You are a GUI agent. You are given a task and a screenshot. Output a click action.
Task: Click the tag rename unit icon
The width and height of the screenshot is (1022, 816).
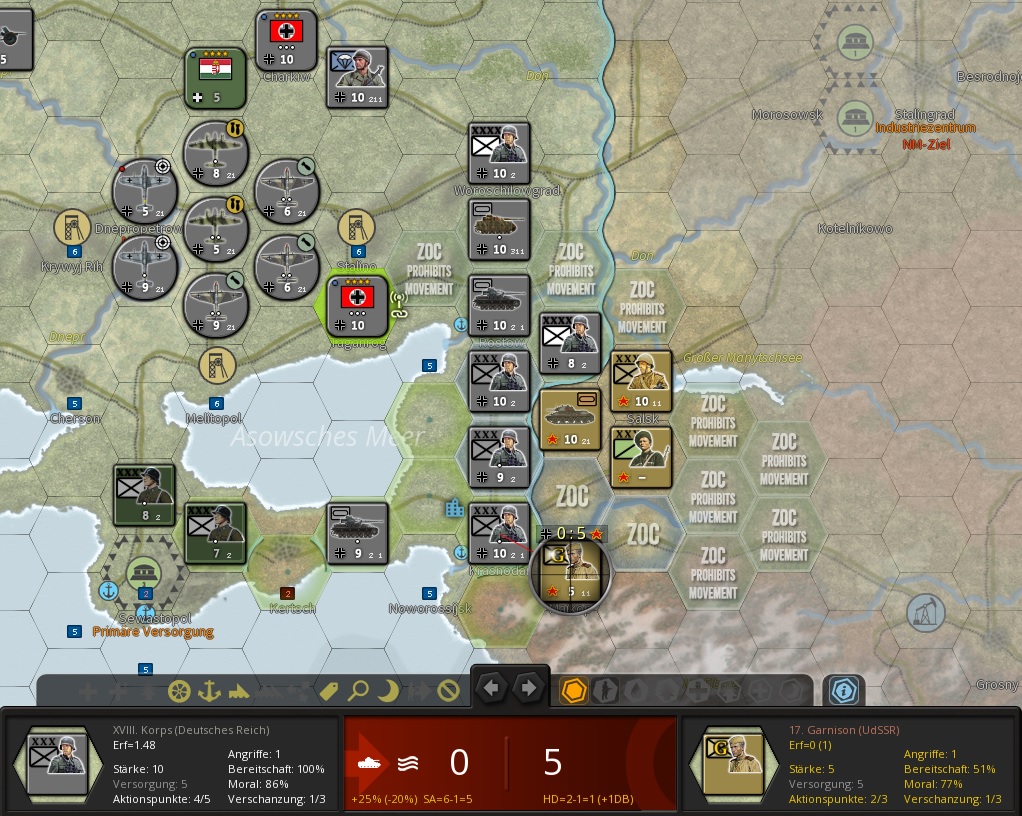point(328,691)
